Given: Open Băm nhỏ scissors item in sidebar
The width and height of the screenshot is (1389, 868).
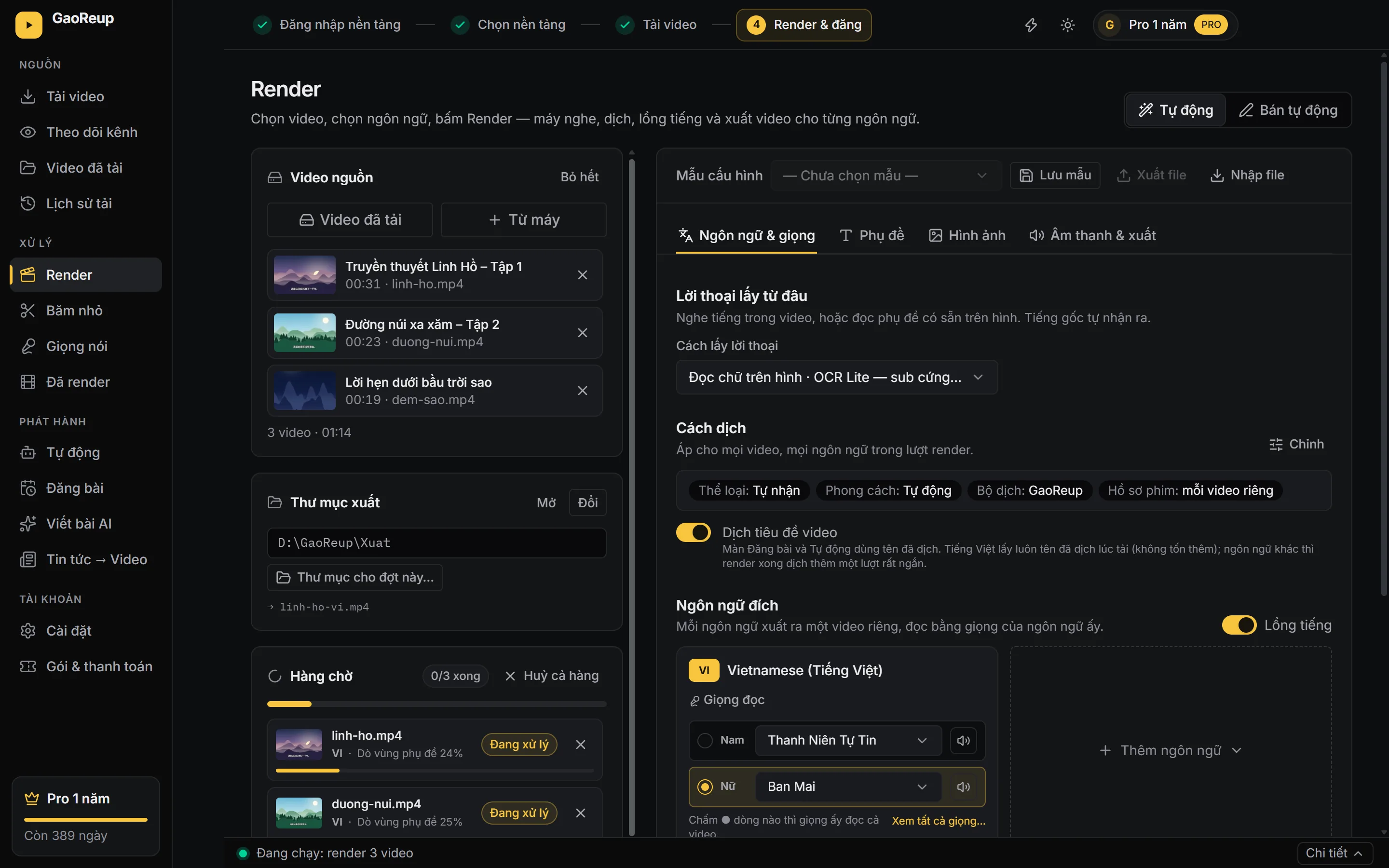Looking at the screenshot, I should (86, 311).
